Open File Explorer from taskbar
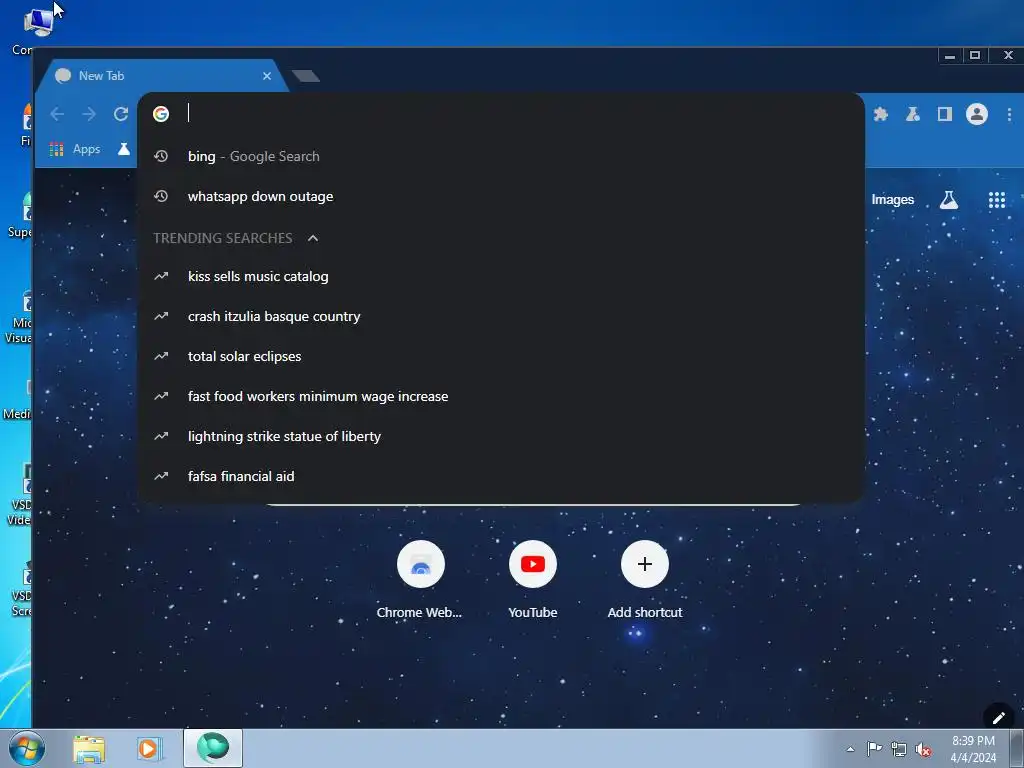 [89, 749]
